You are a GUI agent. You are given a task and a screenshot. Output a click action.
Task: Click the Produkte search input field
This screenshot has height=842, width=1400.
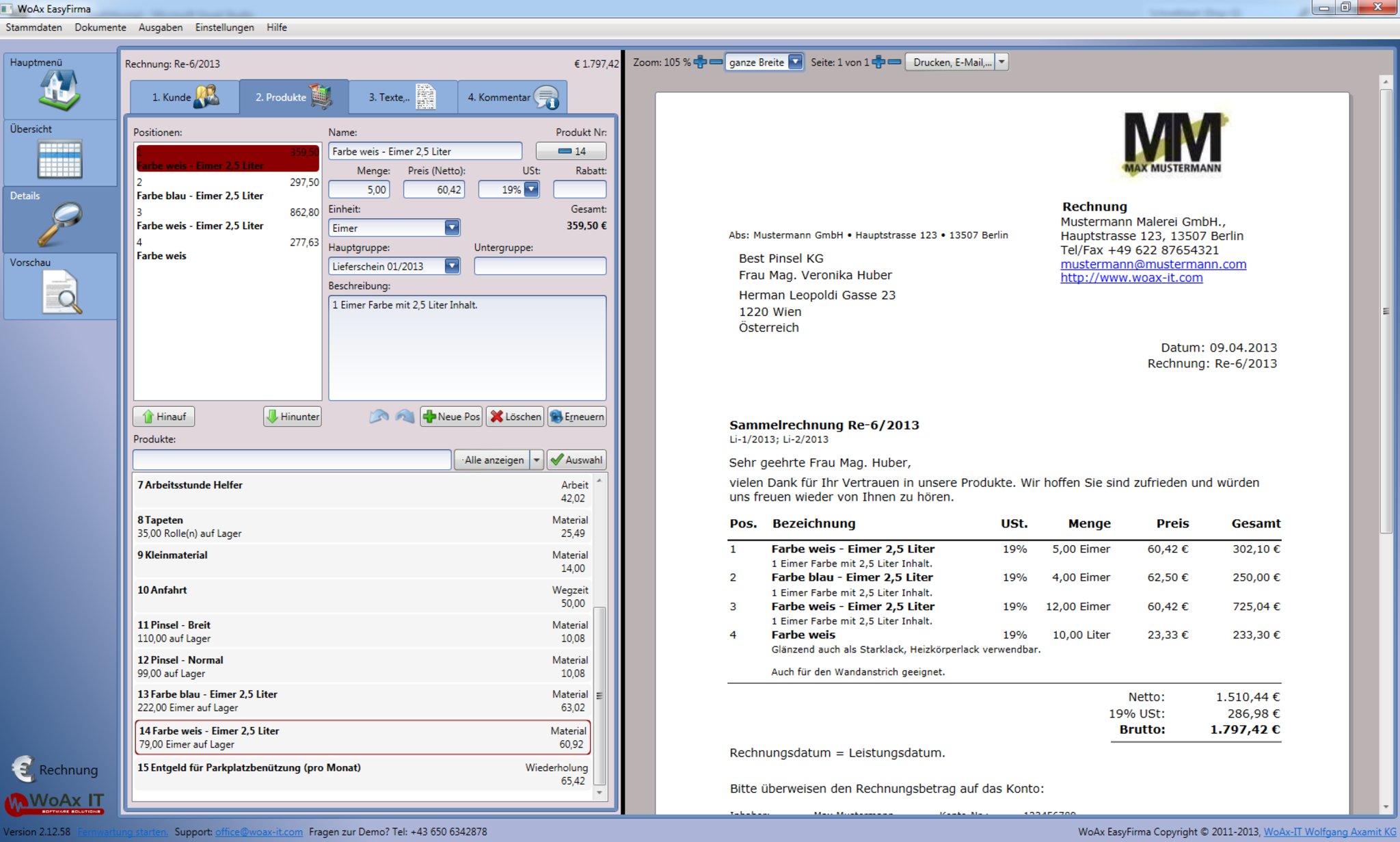292,460
